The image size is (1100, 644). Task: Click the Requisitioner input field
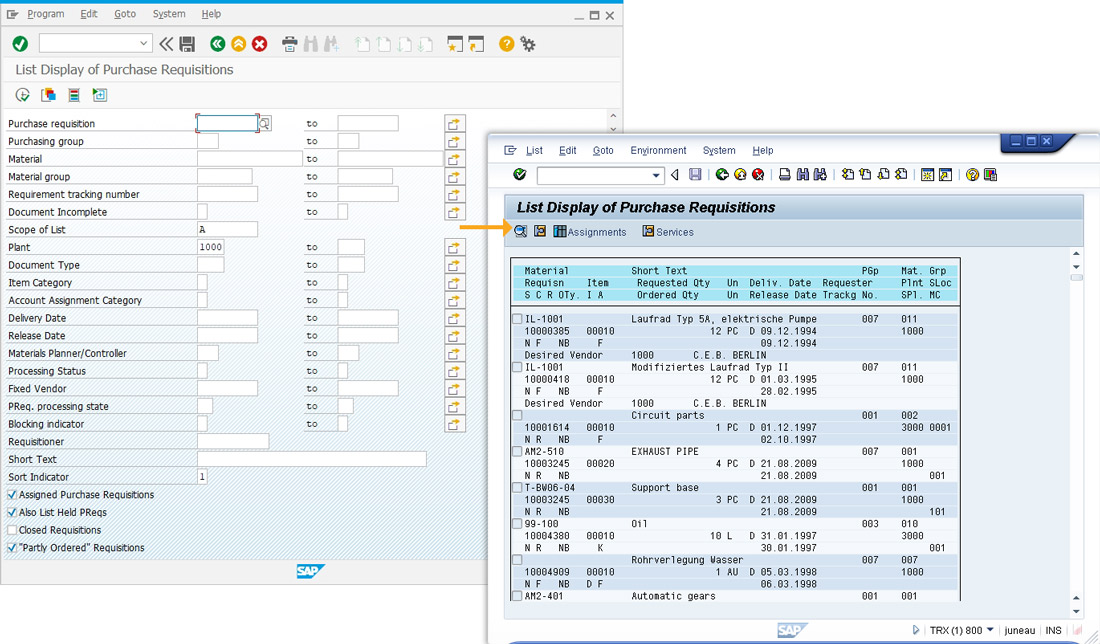tap(234, 441)
